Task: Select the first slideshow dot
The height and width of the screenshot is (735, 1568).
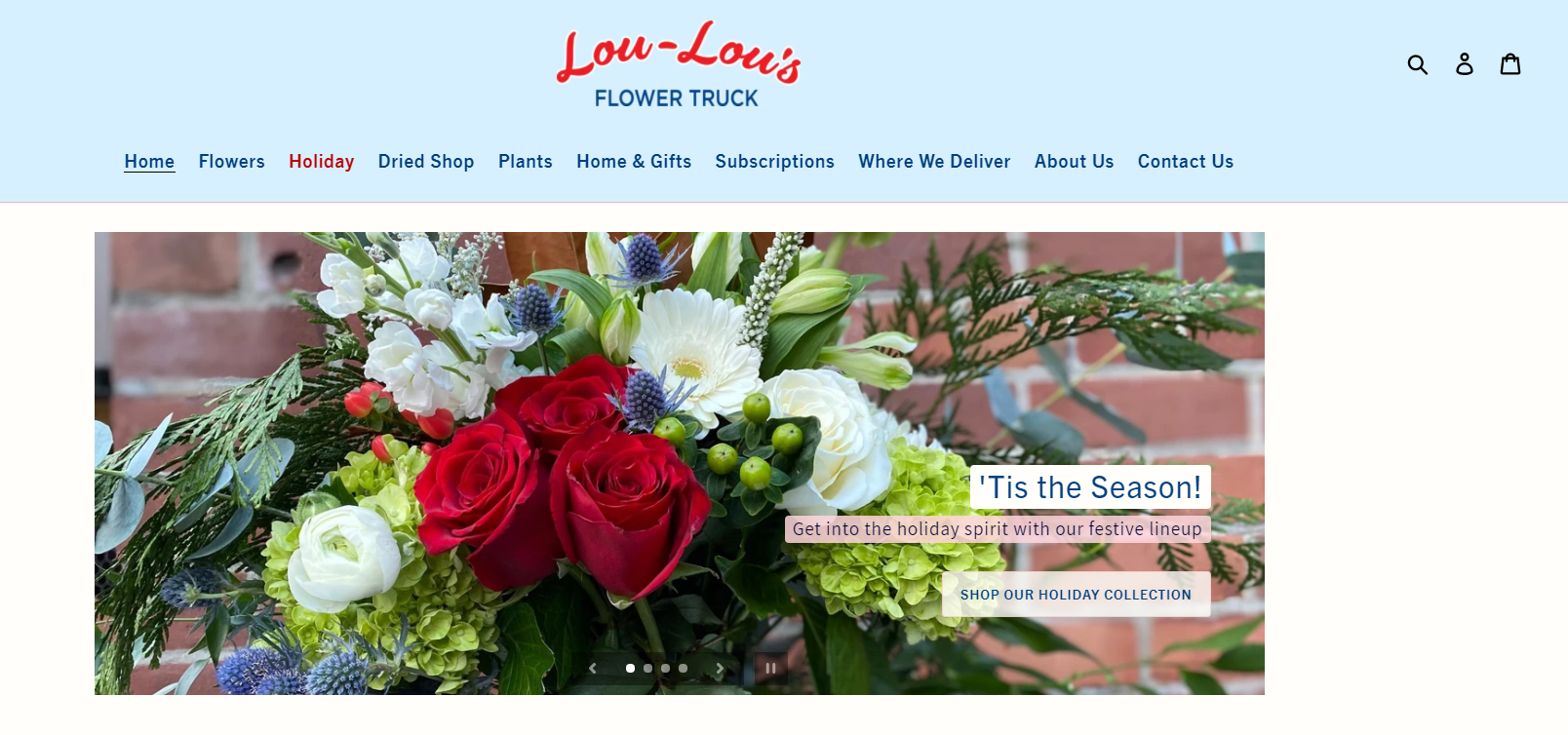Action: (630, 669)
